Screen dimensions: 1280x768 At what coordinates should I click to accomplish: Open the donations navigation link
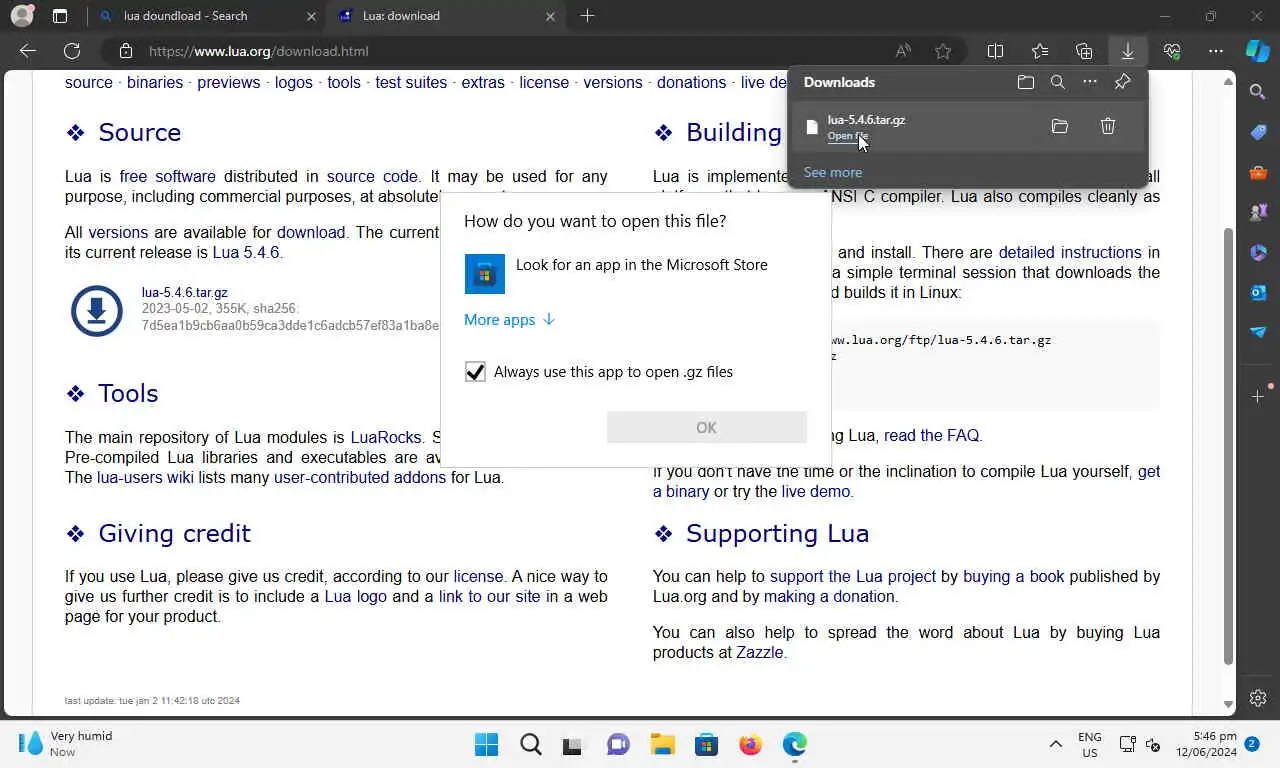[x=691, y=83]
